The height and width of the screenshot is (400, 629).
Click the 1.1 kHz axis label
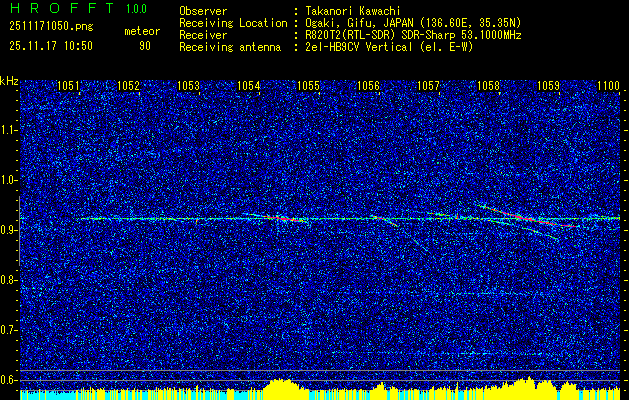(x=8, y=130)
